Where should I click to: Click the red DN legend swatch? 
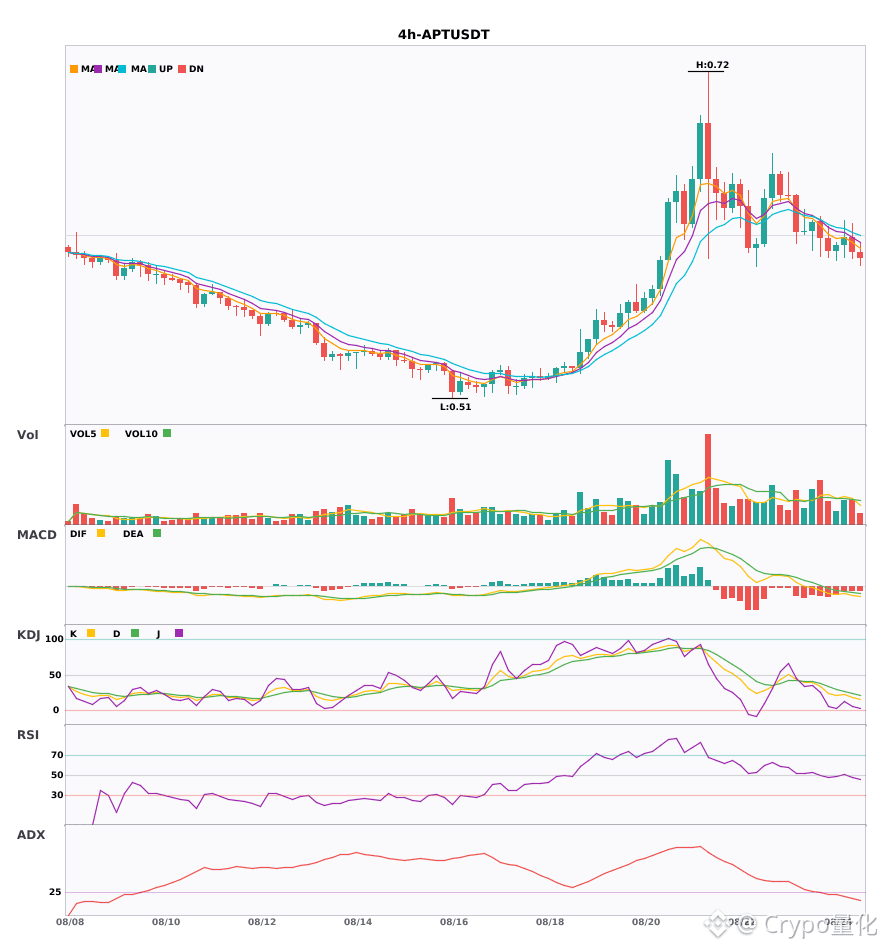(182, 69)
